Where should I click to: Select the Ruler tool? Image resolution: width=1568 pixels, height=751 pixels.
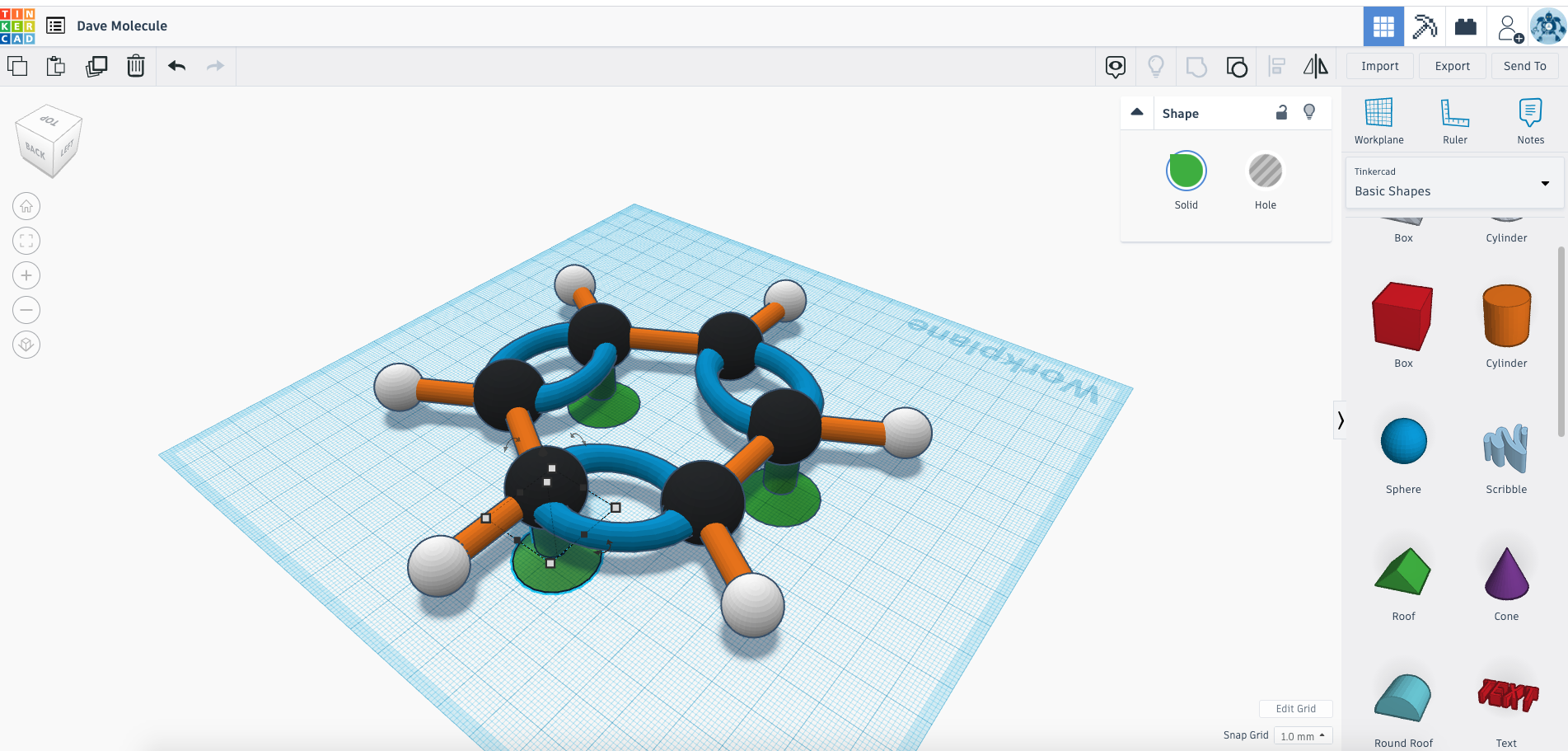(1454, 120)
